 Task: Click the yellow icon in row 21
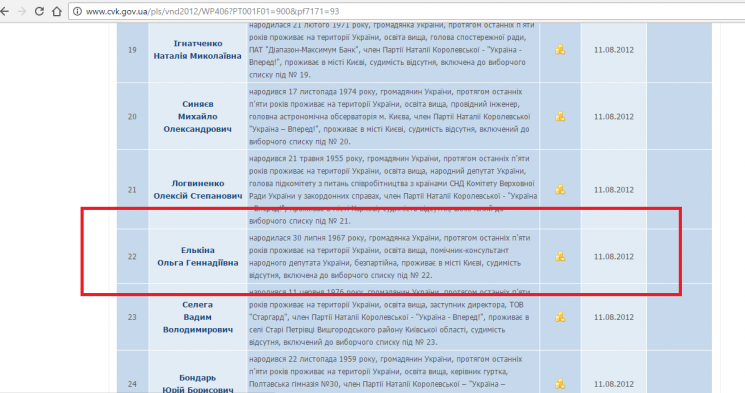pos(560,190)
